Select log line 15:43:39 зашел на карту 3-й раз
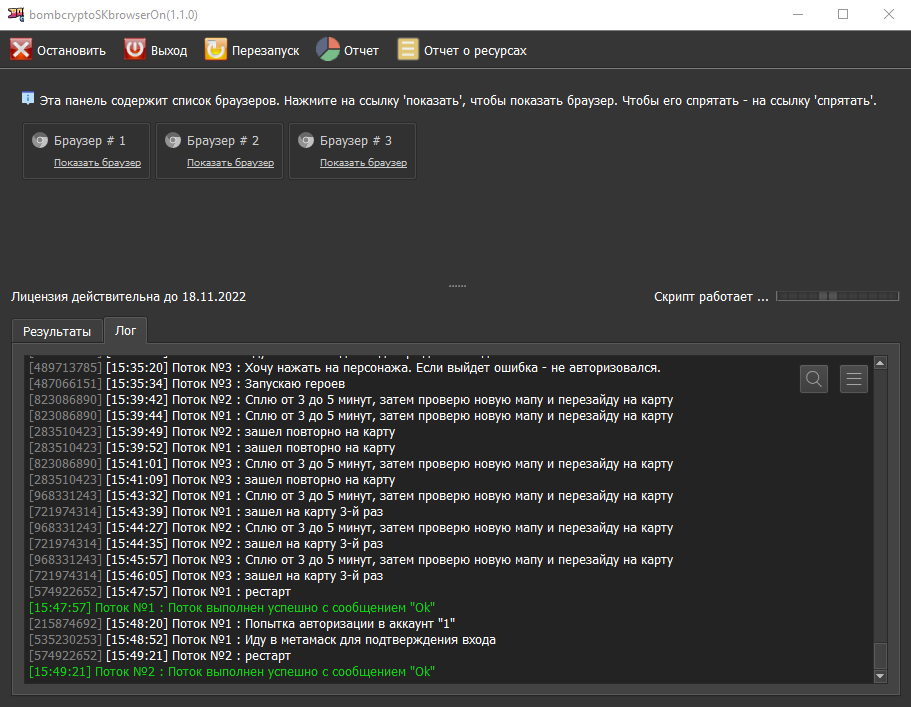911x707 pixels. coord(206,512)
